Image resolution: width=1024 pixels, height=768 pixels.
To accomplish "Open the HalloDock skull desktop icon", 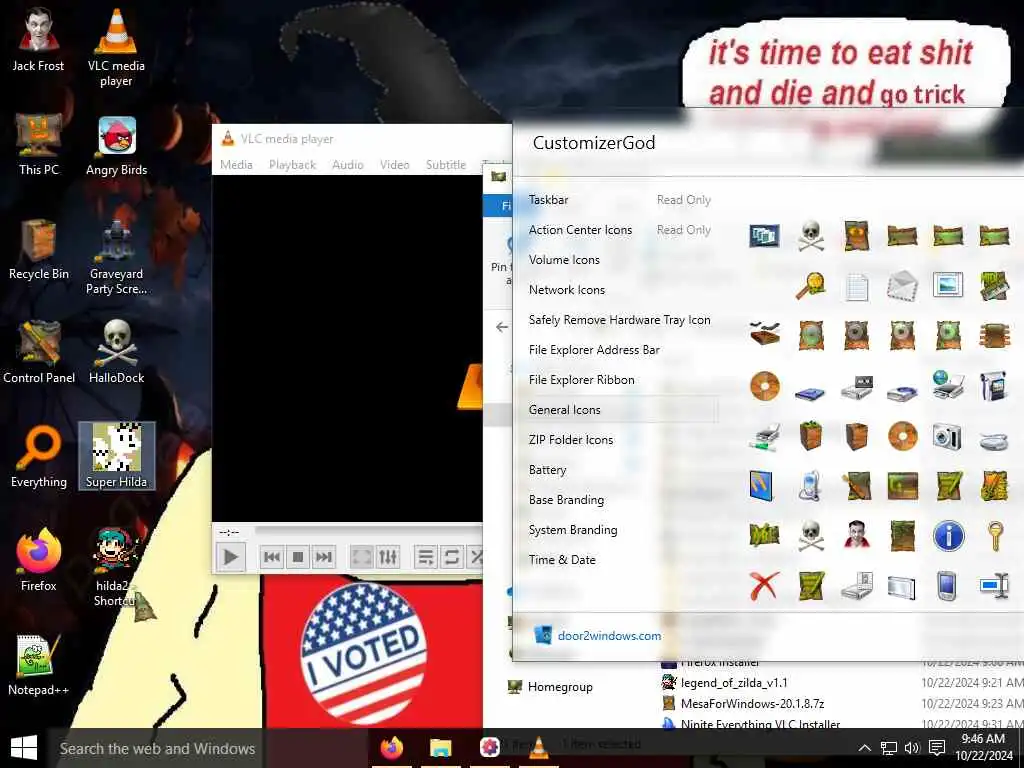I will pyautogui.click(x=117, y=351).
